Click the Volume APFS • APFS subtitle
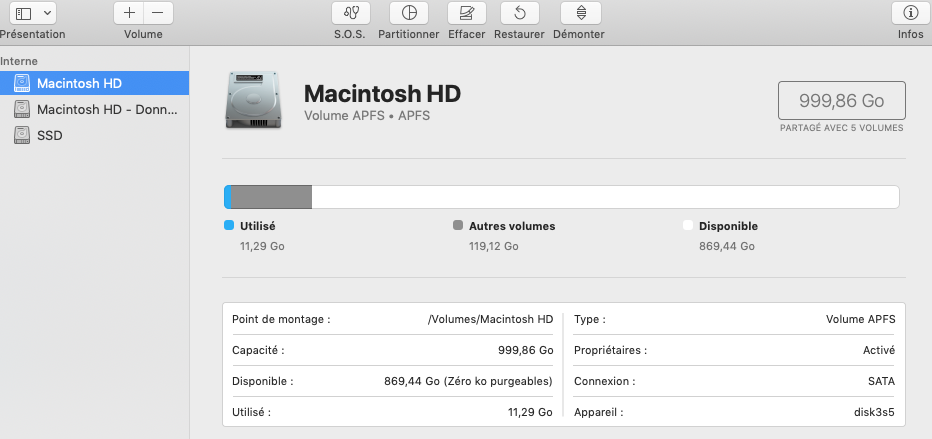The width and height of the screenshot is (932, 439). click(x=367, y=116)
